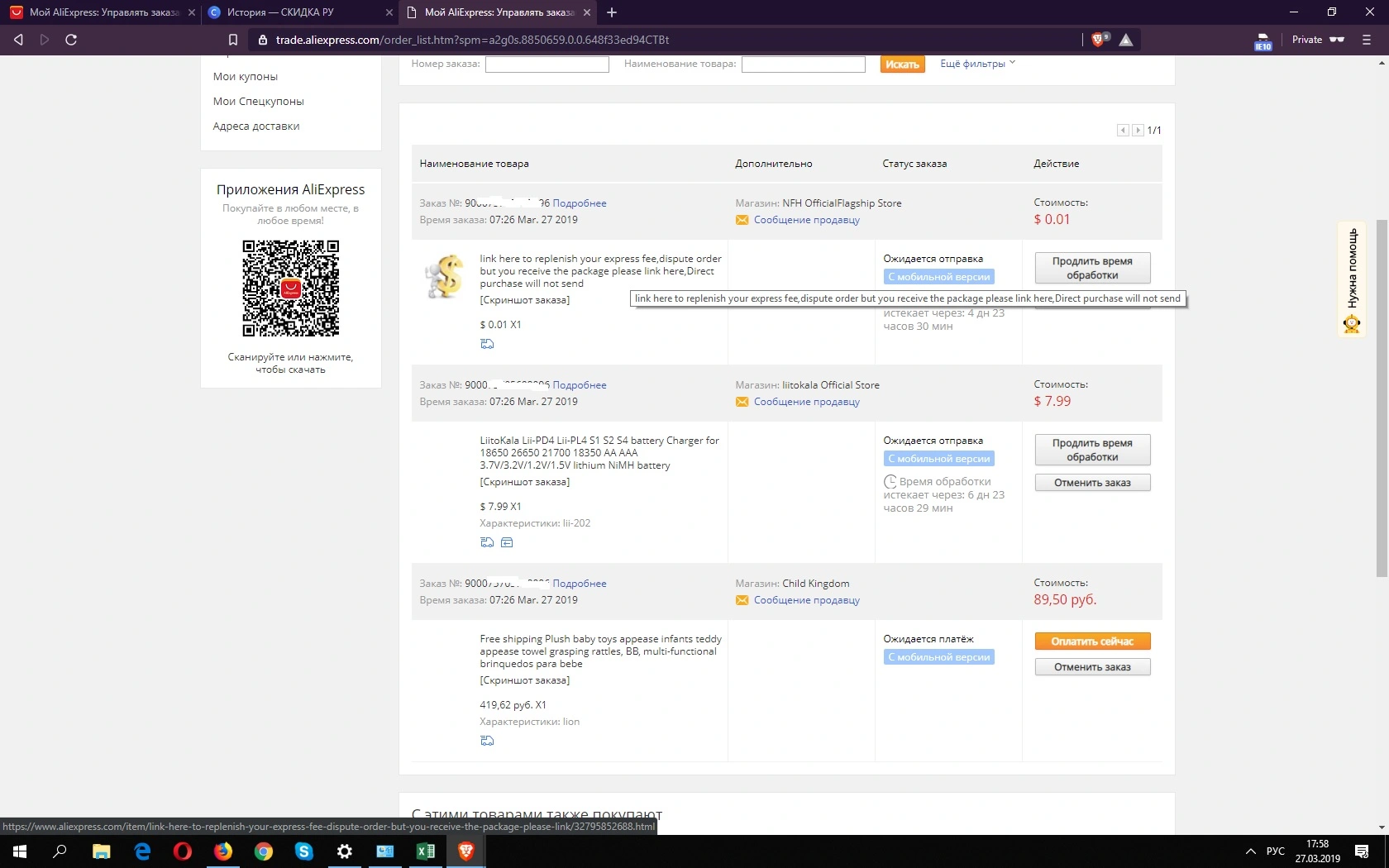Open the Windows Start menu

[20, 851]
